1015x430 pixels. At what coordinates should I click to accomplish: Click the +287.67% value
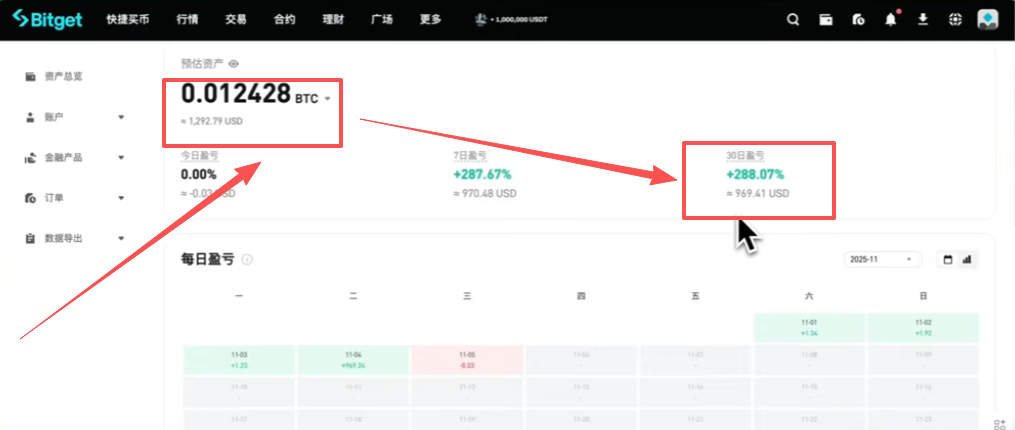(x=481, y=174)
